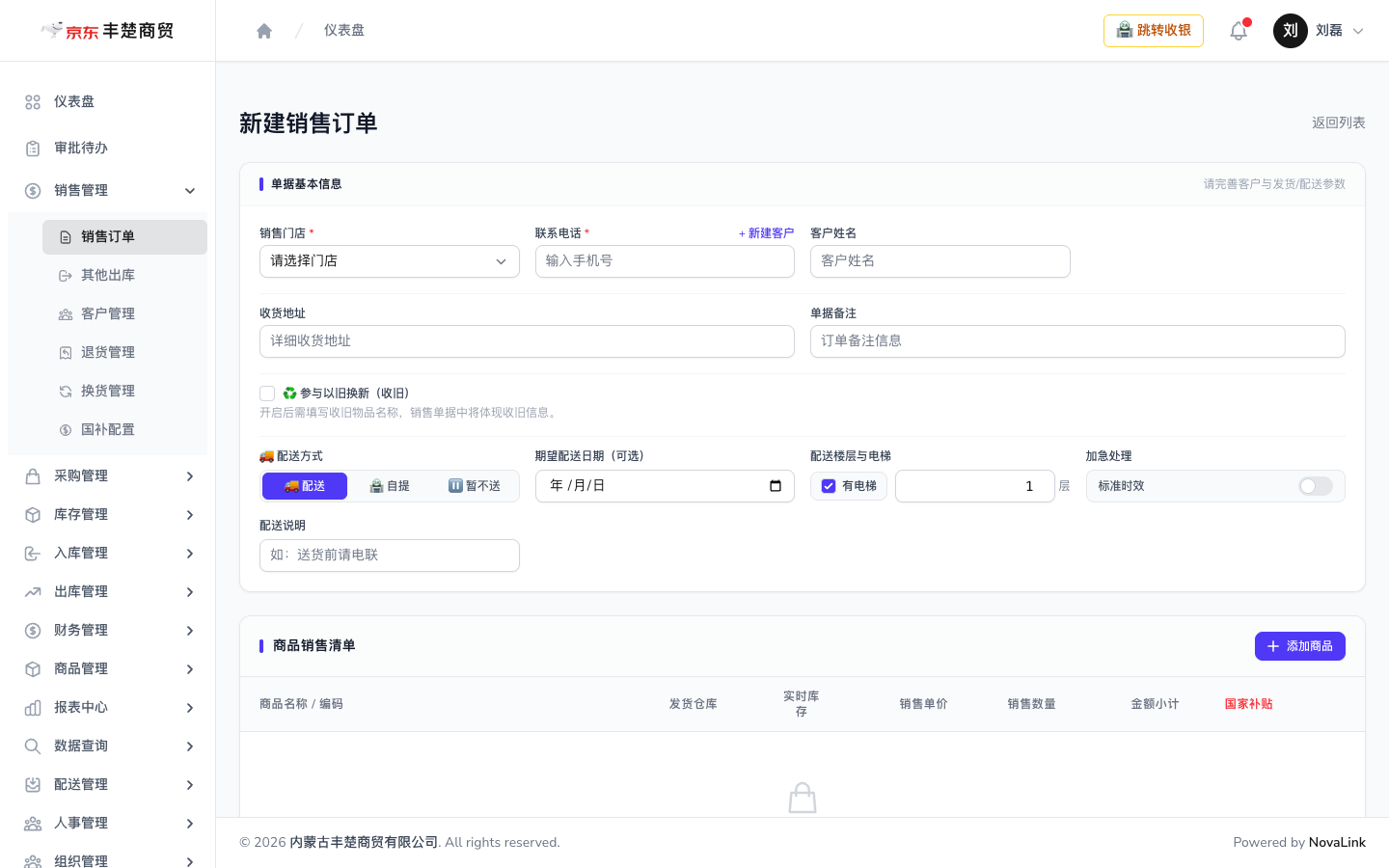
Task: Open the user menu chevron beside 刘磊
Action: point(1358,31)
